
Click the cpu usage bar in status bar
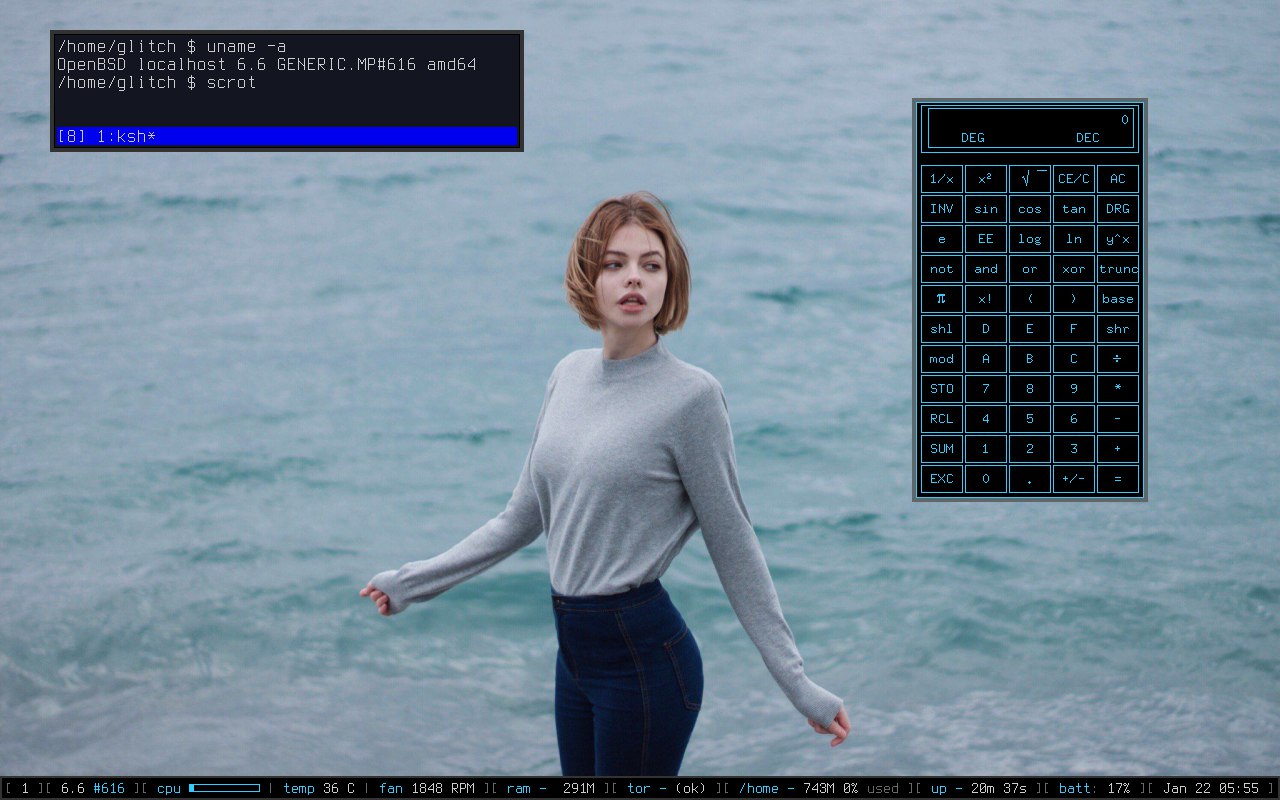coord(224,788)
